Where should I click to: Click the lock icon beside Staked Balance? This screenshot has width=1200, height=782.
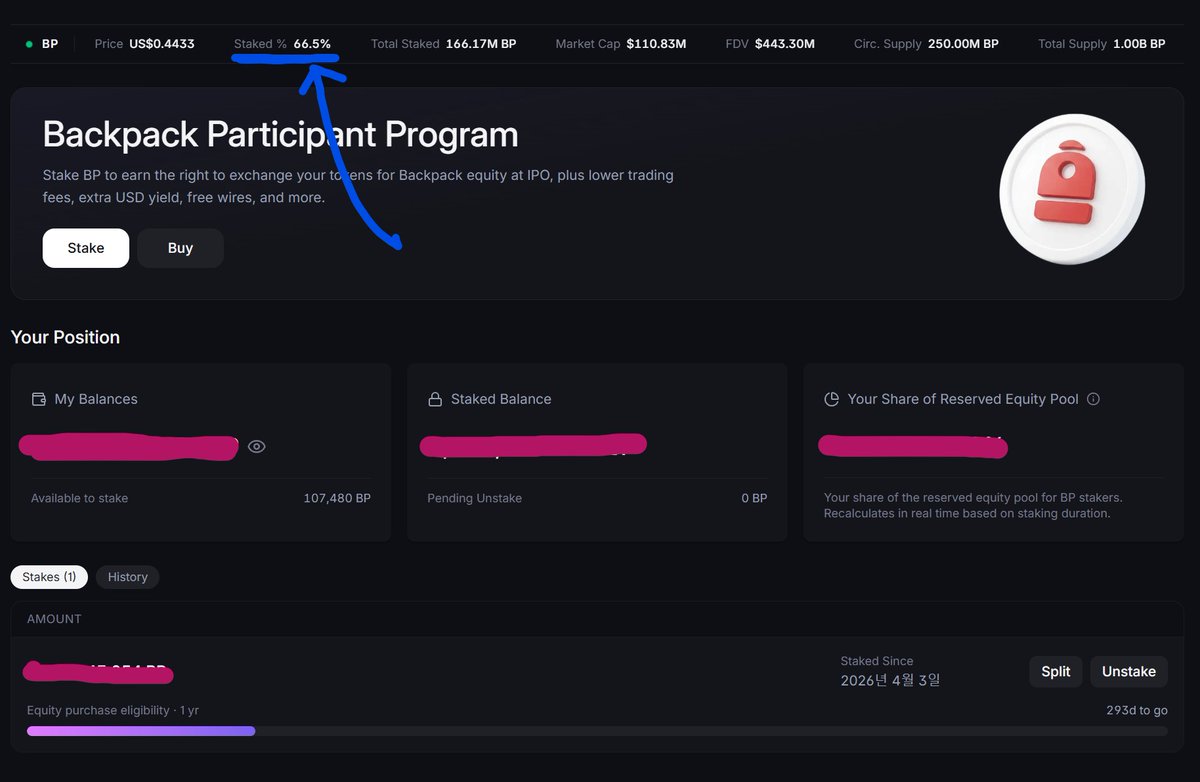[435, 399]
